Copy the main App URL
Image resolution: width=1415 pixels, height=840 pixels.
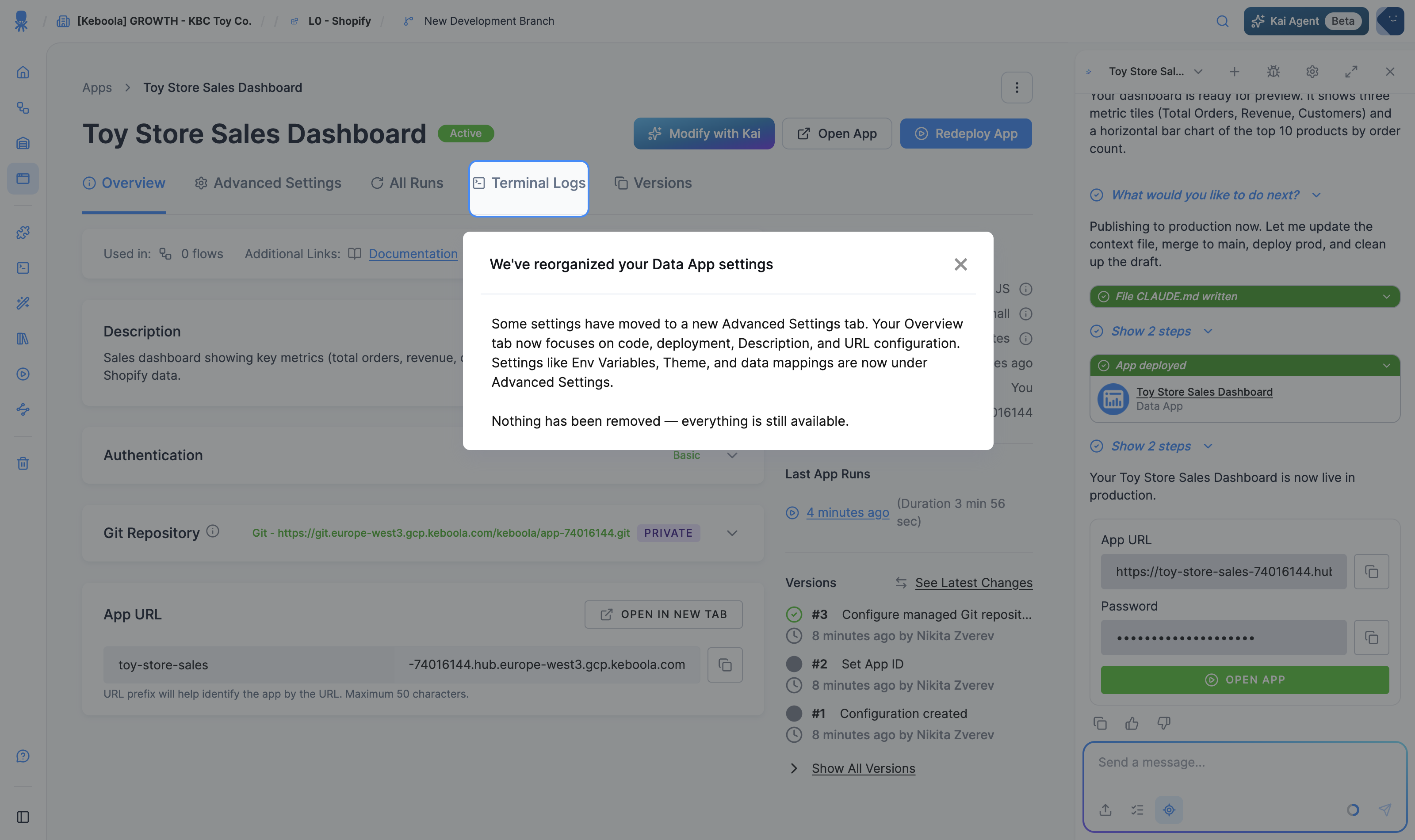(x=725, y=664)
